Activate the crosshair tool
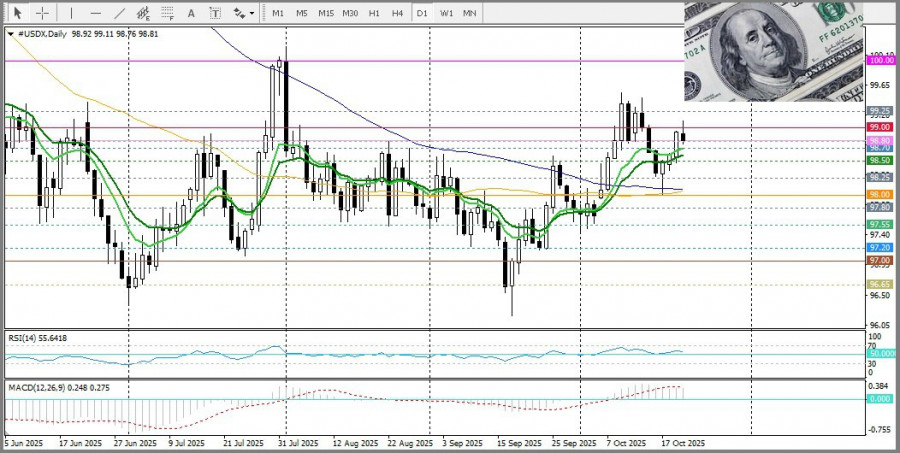The width and height of the screenshot is (900, 453). 43,13
